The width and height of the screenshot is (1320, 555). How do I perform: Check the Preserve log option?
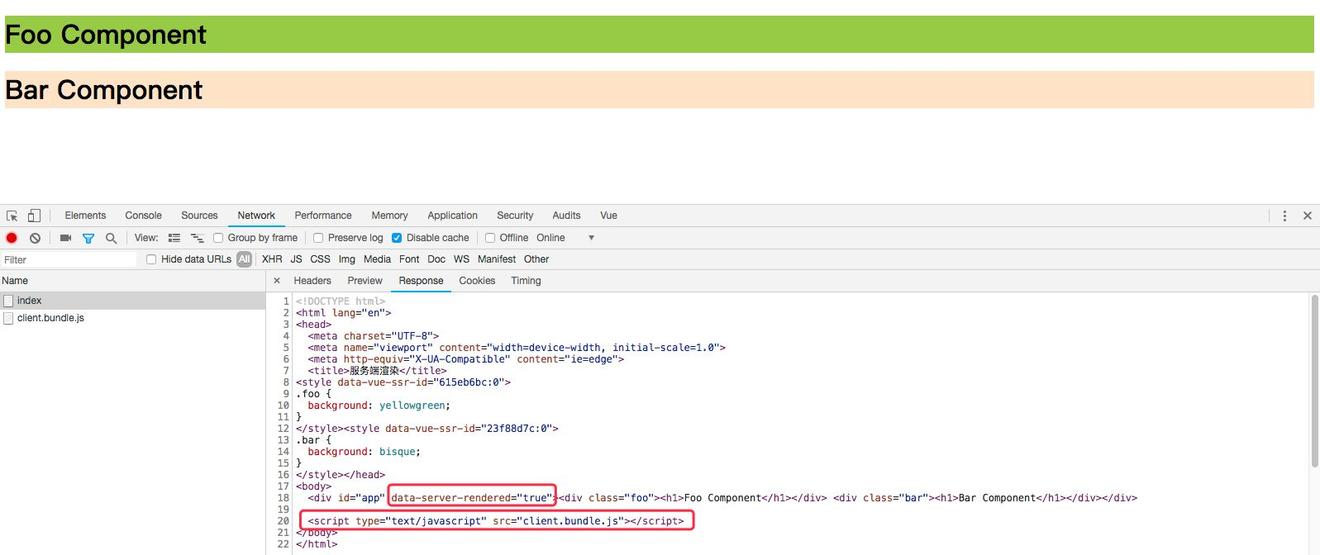(x=319, y=238)
